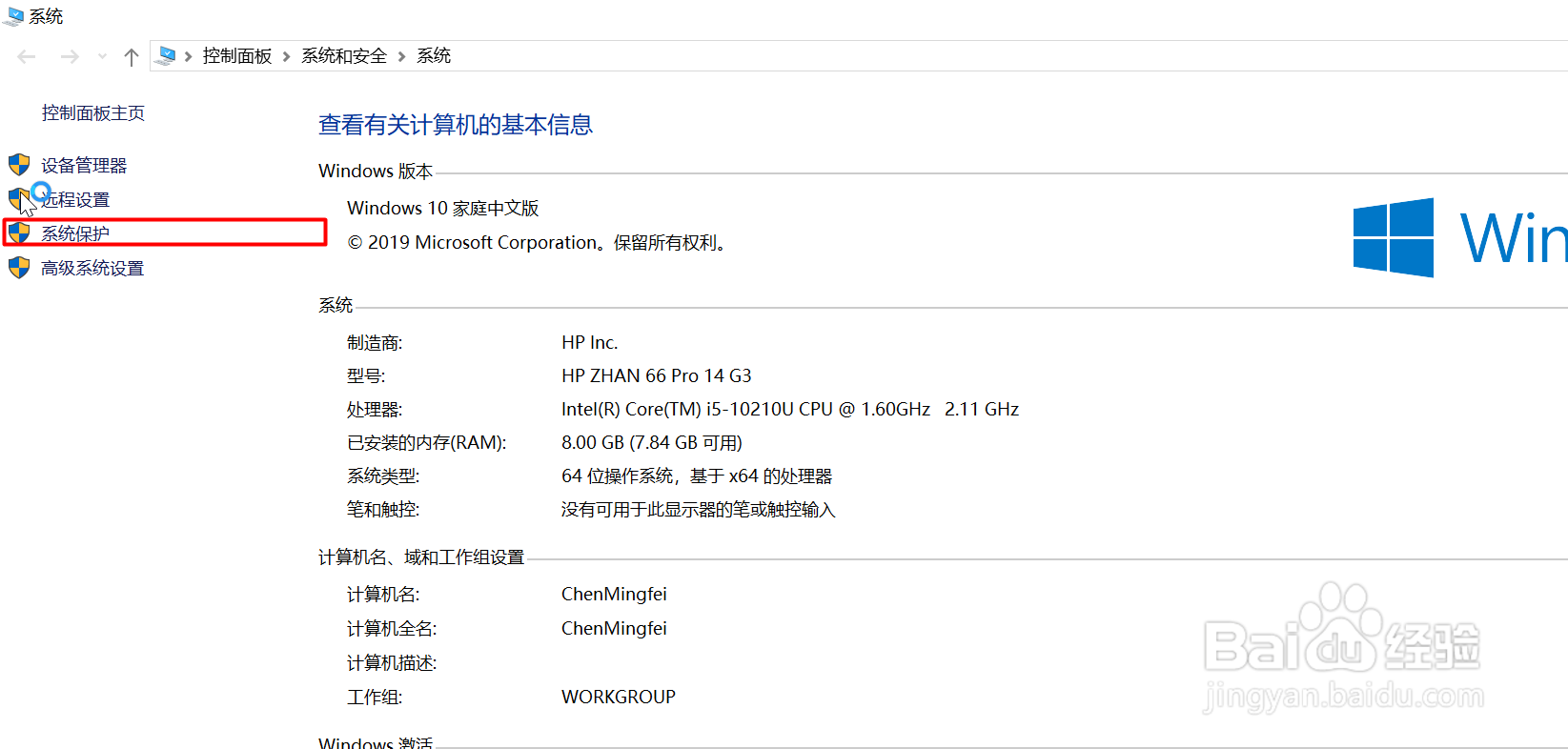Click the shield icon beside 设备管理器
1568x749 pixels.
[x=19, y=165]
